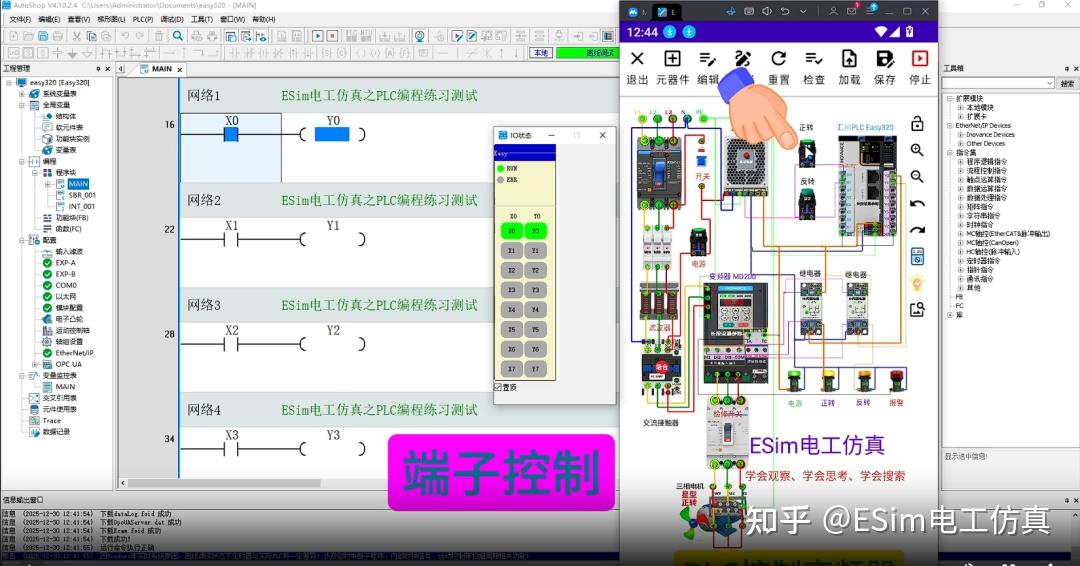1080x566 pixels.
Task: Expand Inovance Devices in the toolbox
Action: pyautogui.click(x=961, y=135)
